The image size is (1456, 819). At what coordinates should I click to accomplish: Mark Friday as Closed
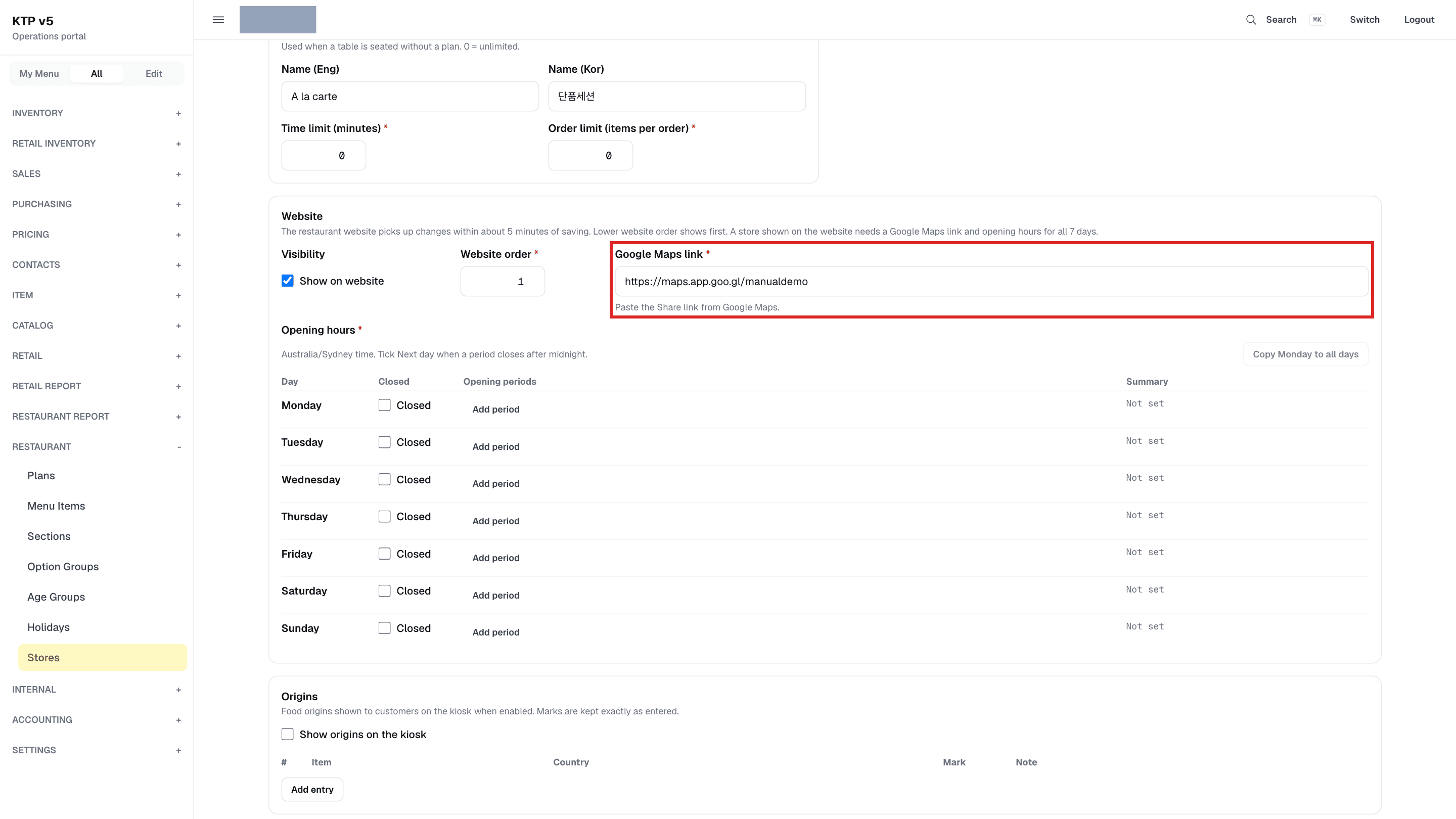pos(384,554)
